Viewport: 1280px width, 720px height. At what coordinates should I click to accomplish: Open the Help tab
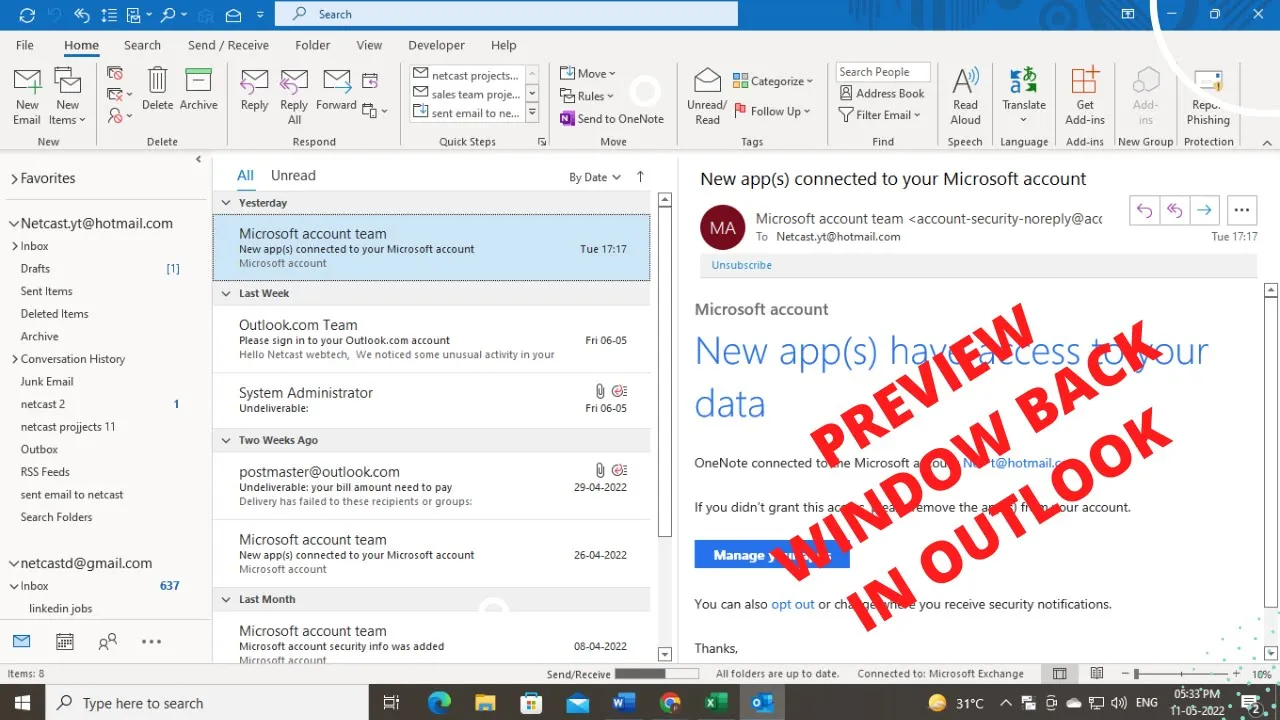[x=504, y=45]
